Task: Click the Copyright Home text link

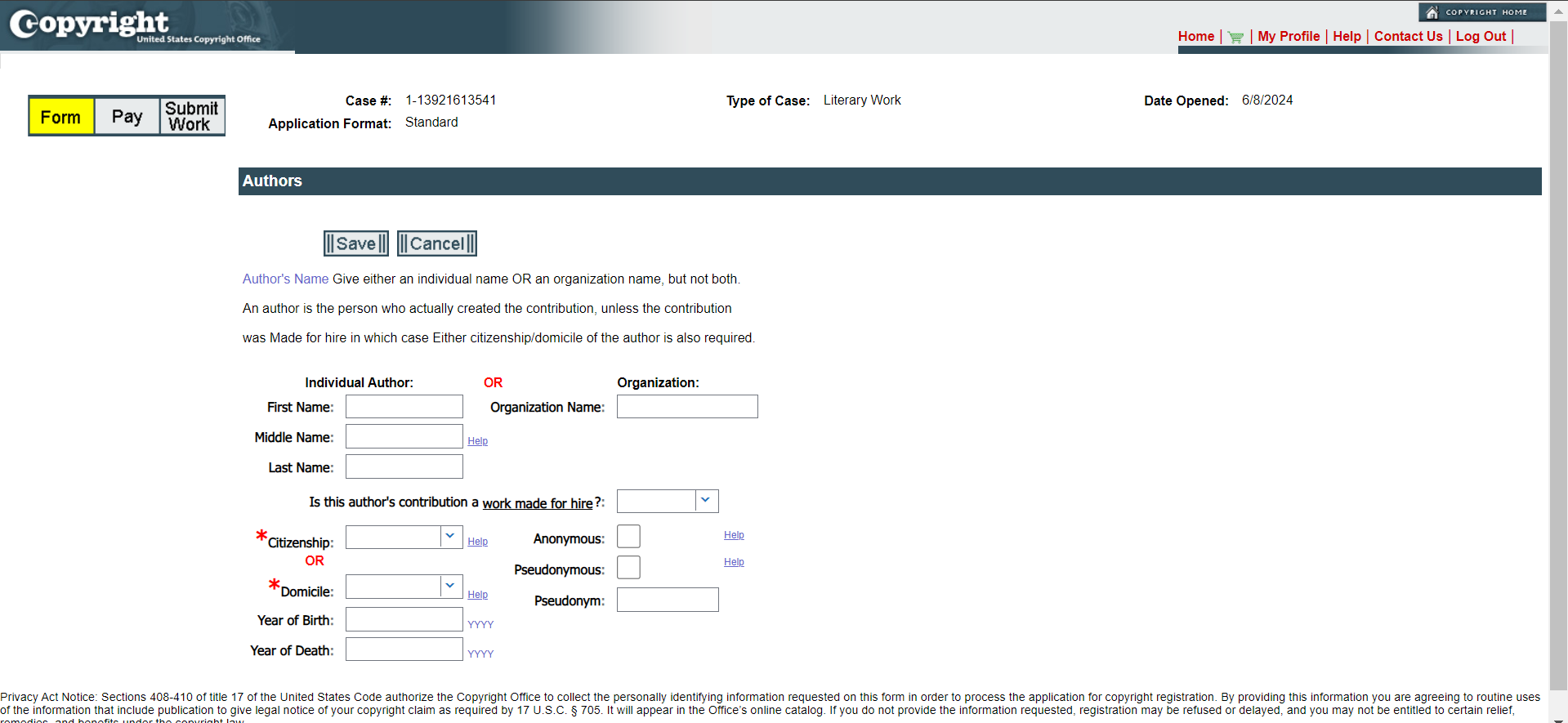Action: click(1486, 12)
